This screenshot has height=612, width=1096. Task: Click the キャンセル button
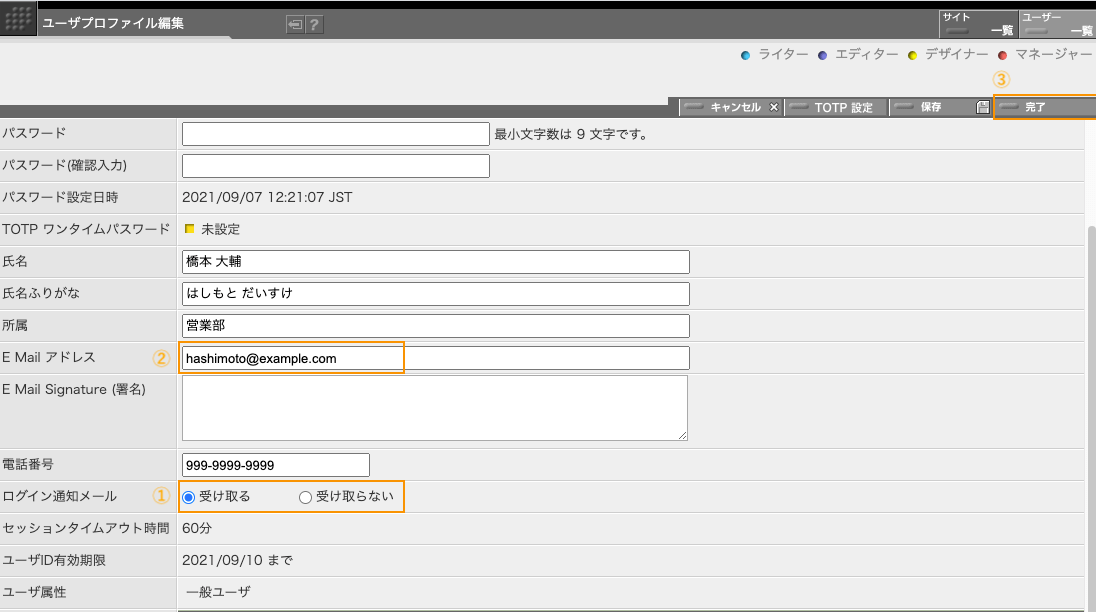coord(734,107)
